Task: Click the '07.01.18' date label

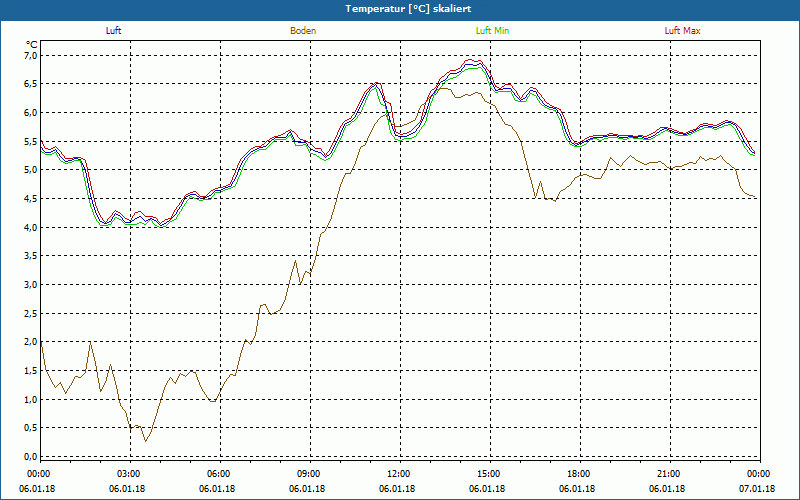Action: [757, 489]
